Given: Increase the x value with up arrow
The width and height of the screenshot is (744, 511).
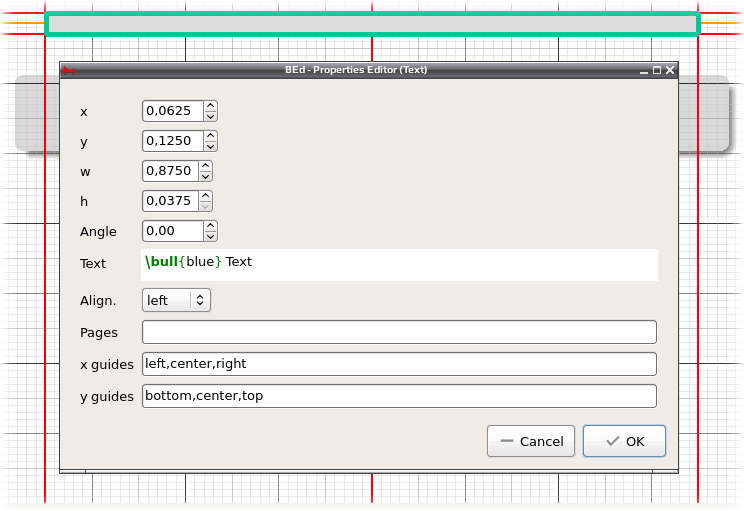Looking at the screenshot, I should click(210, 106).
